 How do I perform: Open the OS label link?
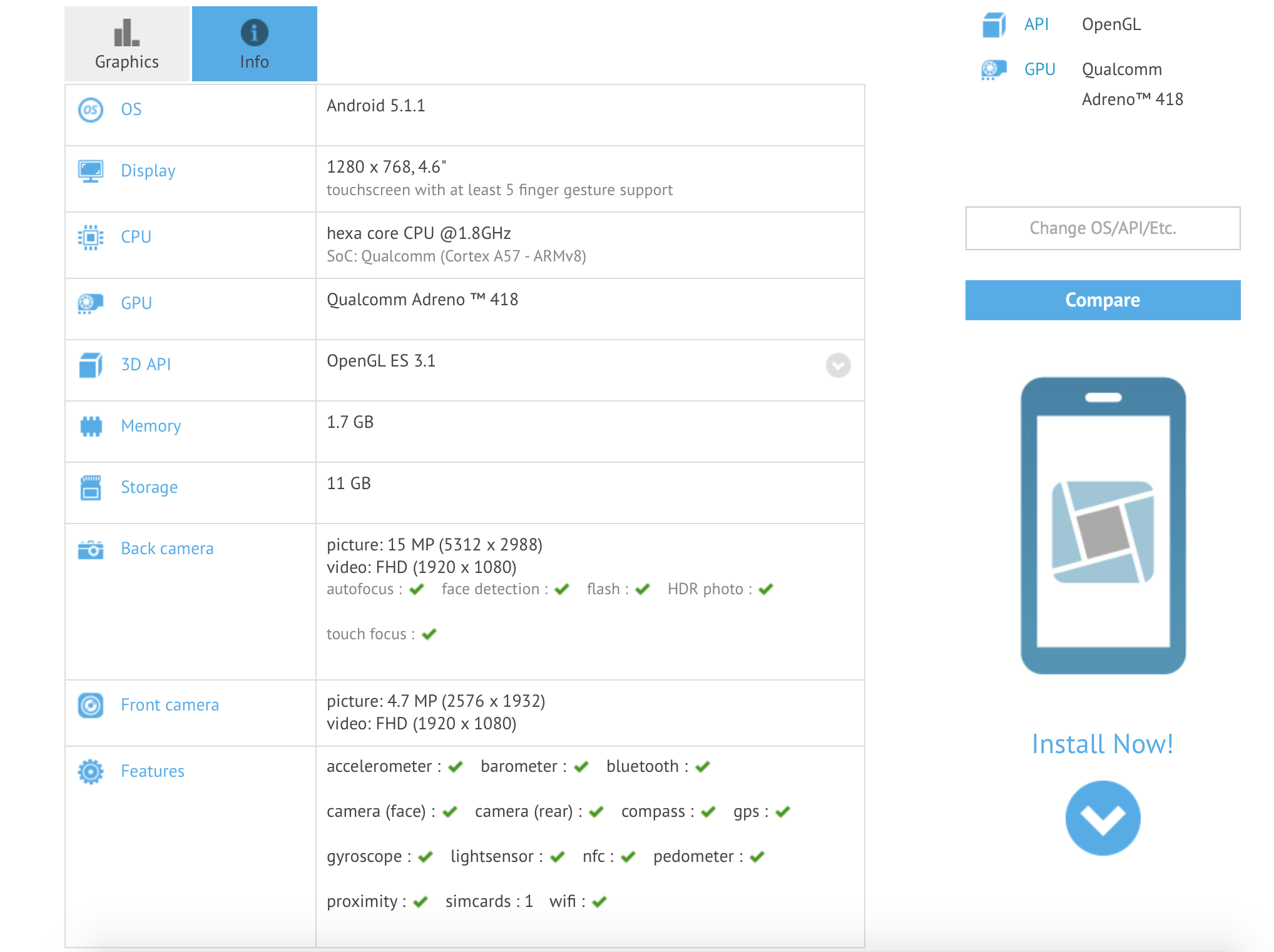131,109
